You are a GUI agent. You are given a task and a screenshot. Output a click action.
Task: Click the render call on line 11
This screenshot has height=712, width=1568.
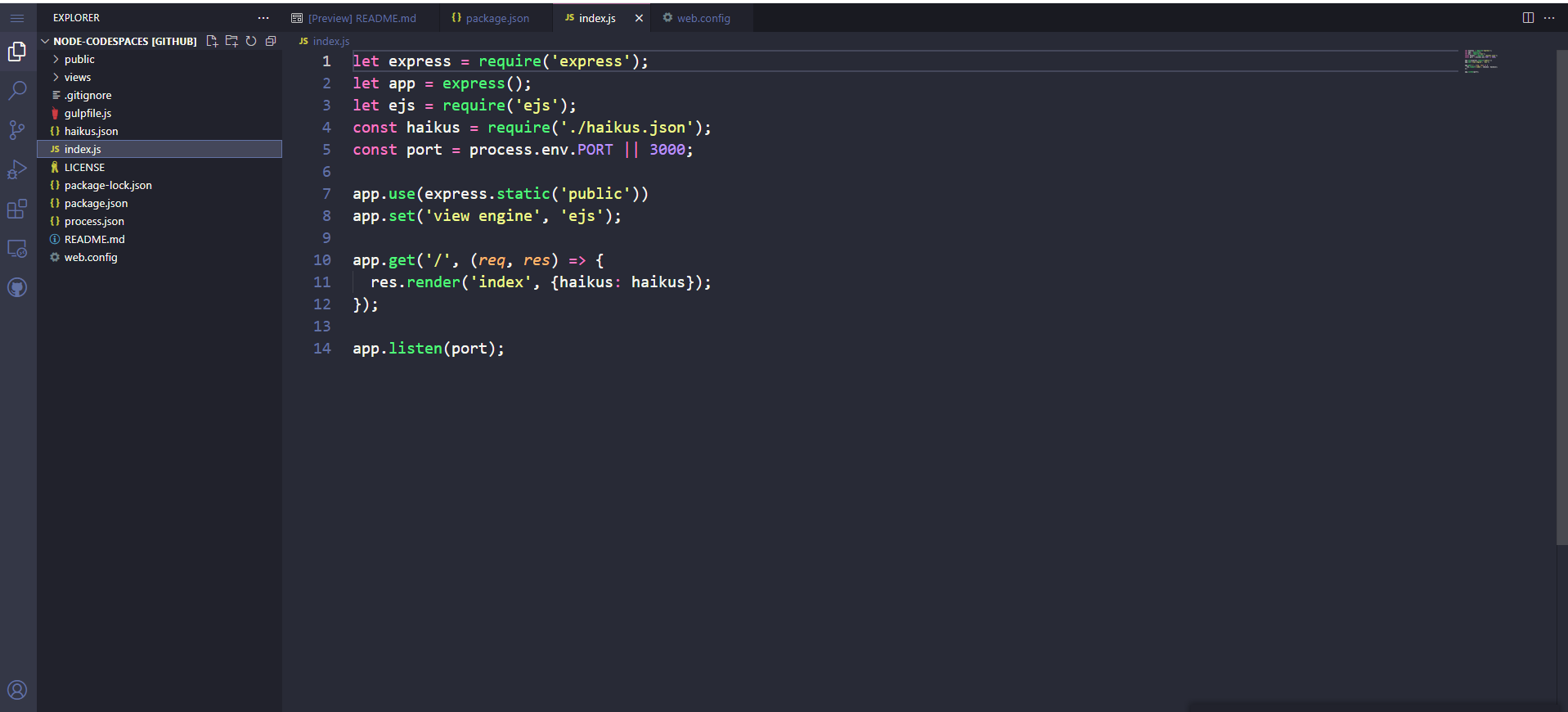point(434,282)
